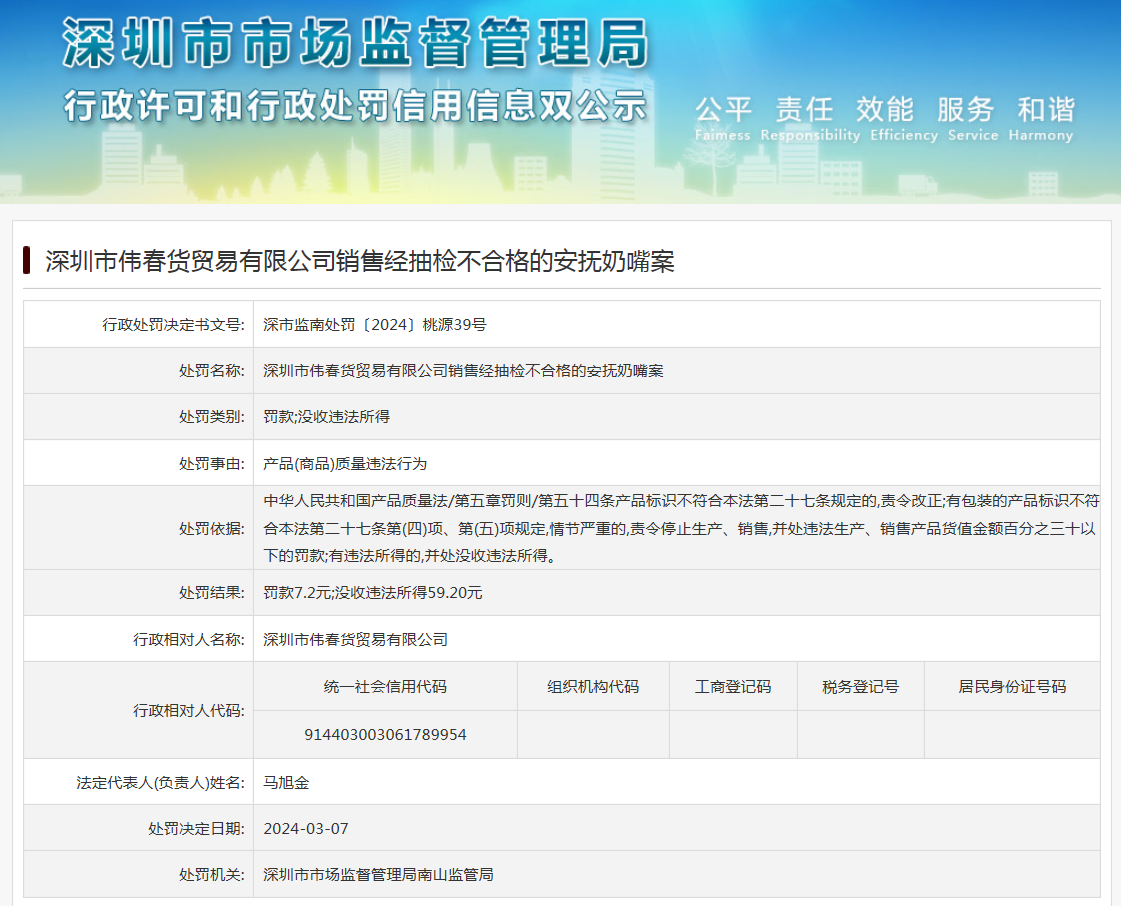Click credit code 914403003061789954
Viewport: 1121px width, 906px height.
tap(385, 734)
